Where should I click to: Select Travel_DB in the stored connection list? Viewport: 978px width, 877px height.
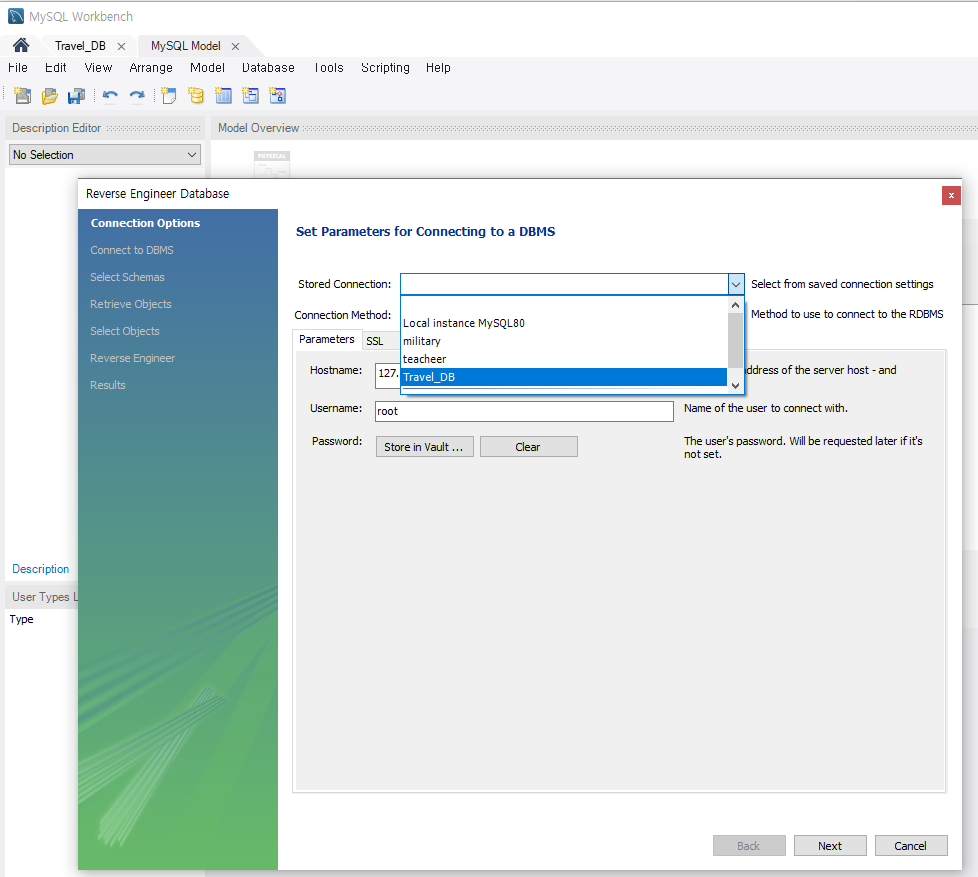click(x=564, y=377)
